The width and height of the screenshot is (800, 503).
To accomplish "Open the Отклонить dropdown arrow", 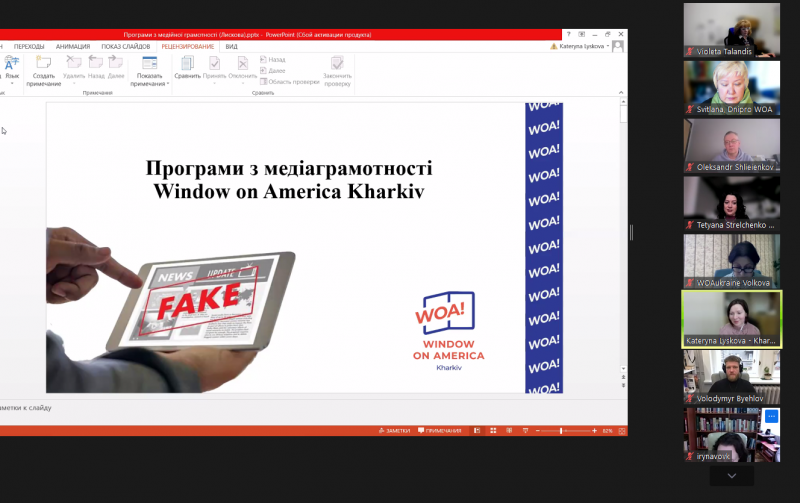I will [x=243, y=83].
